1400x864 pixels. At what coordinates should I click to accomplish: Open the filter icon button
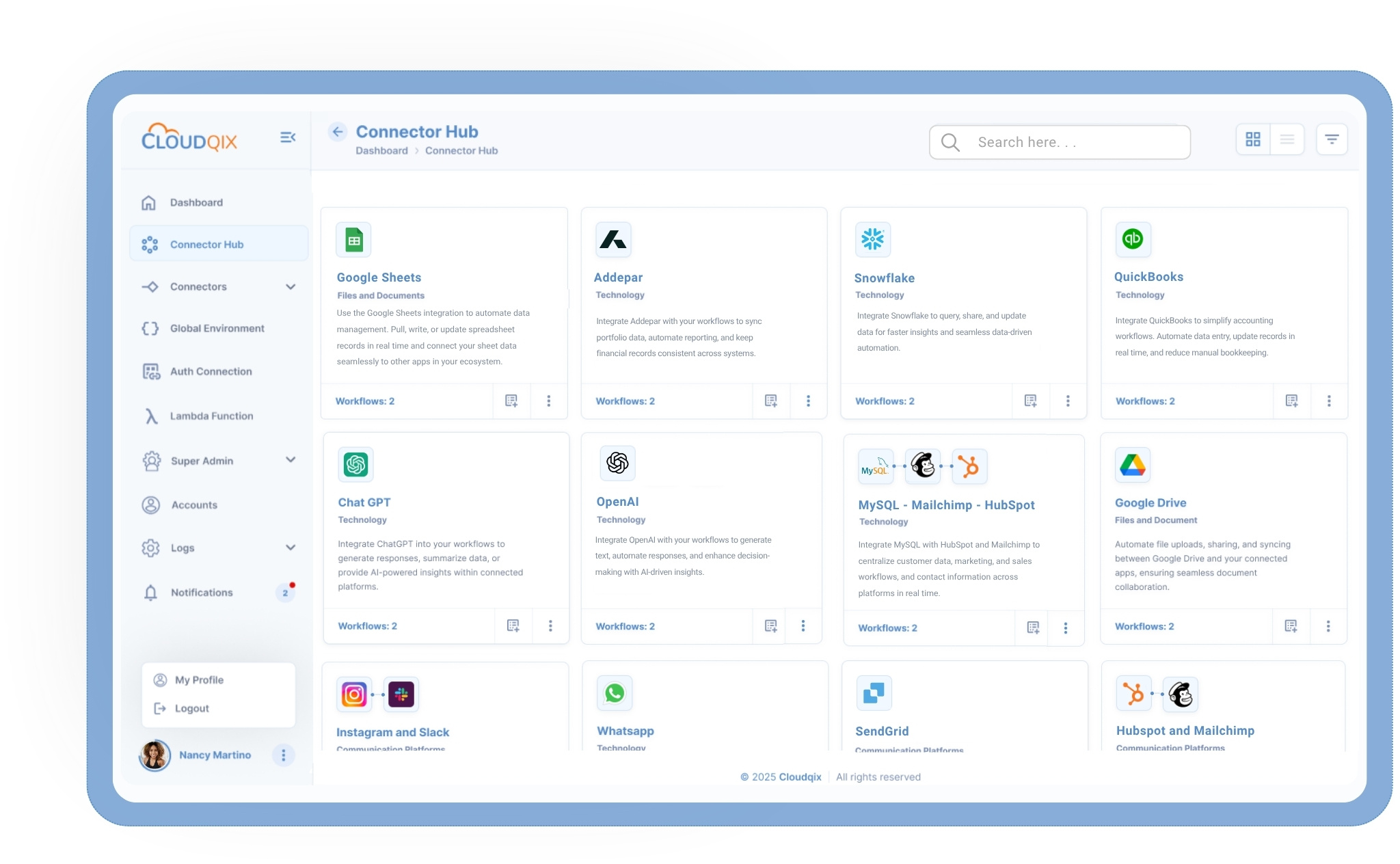(x=1331, y=139)
